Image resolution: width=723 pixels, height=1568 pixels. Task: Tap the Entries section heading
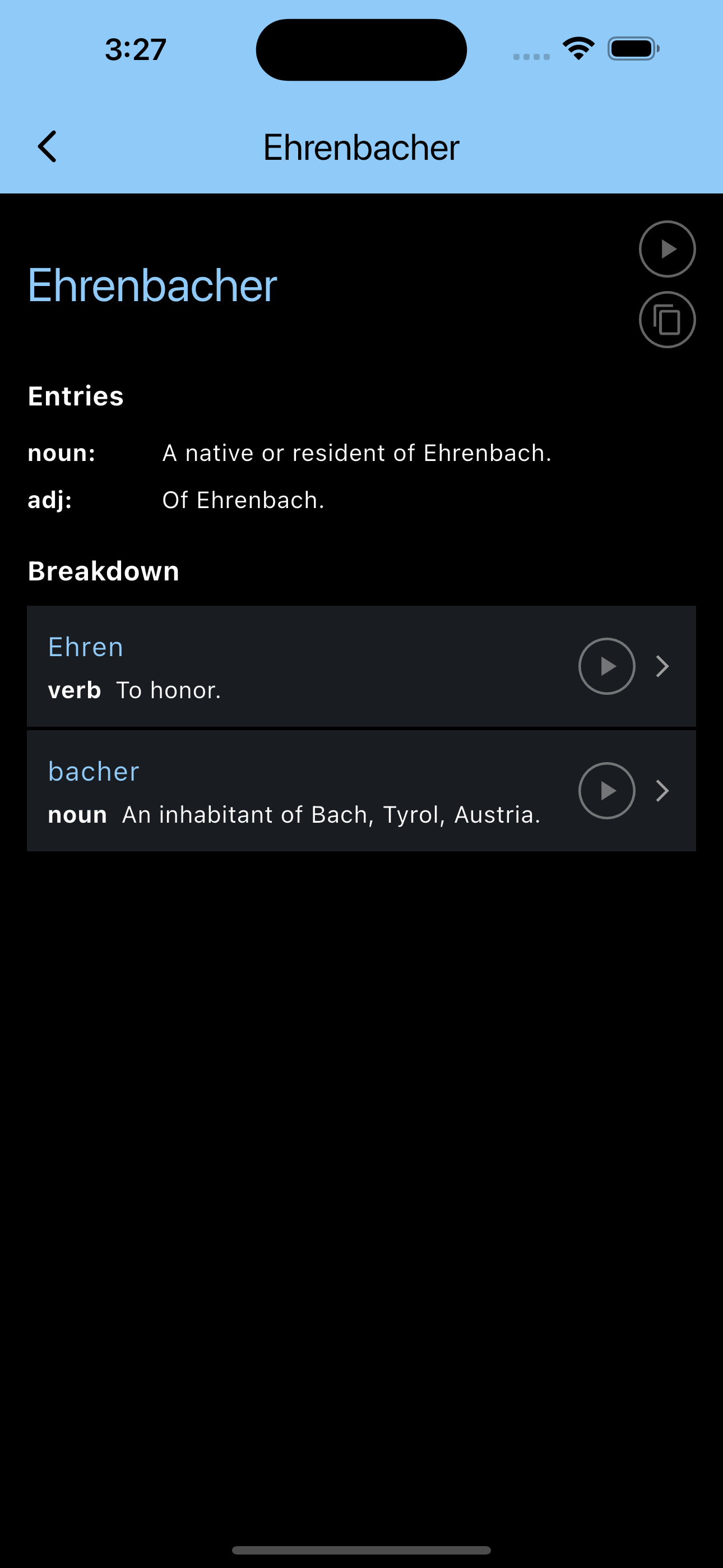tap(76, 396)
